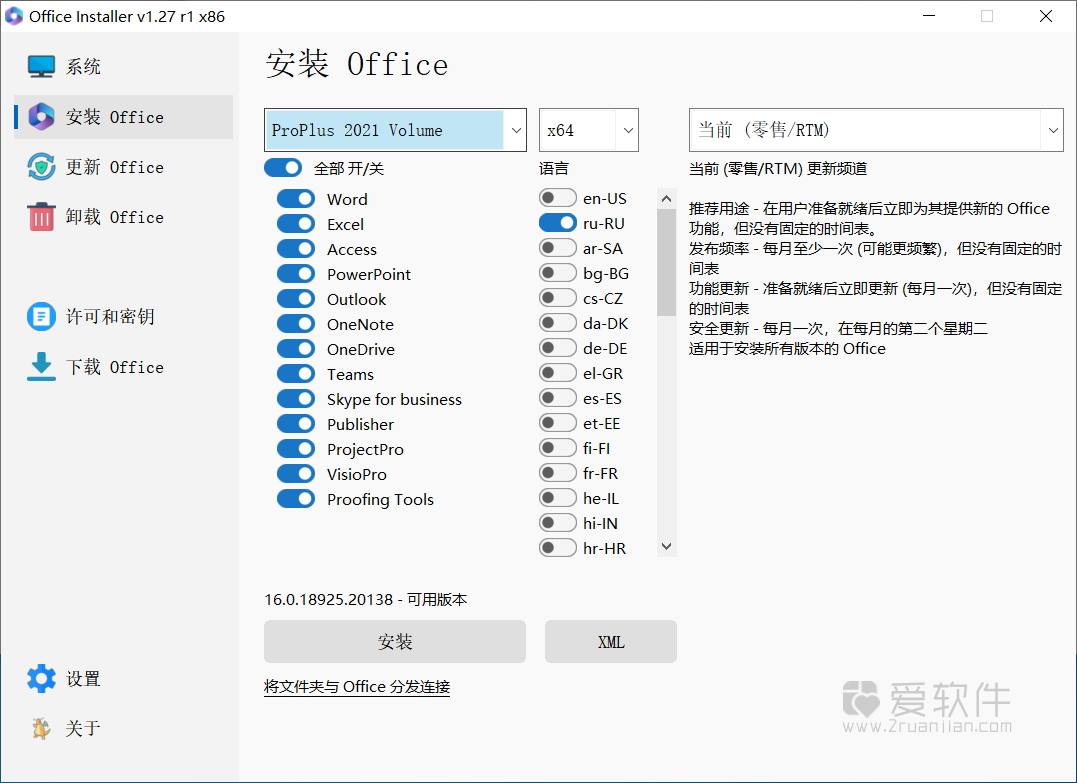Image resolution: width=1077 pixels, height=783 pixels.
Task: Click the monitor icon beside 系统
Action: (x=41, y=67)
